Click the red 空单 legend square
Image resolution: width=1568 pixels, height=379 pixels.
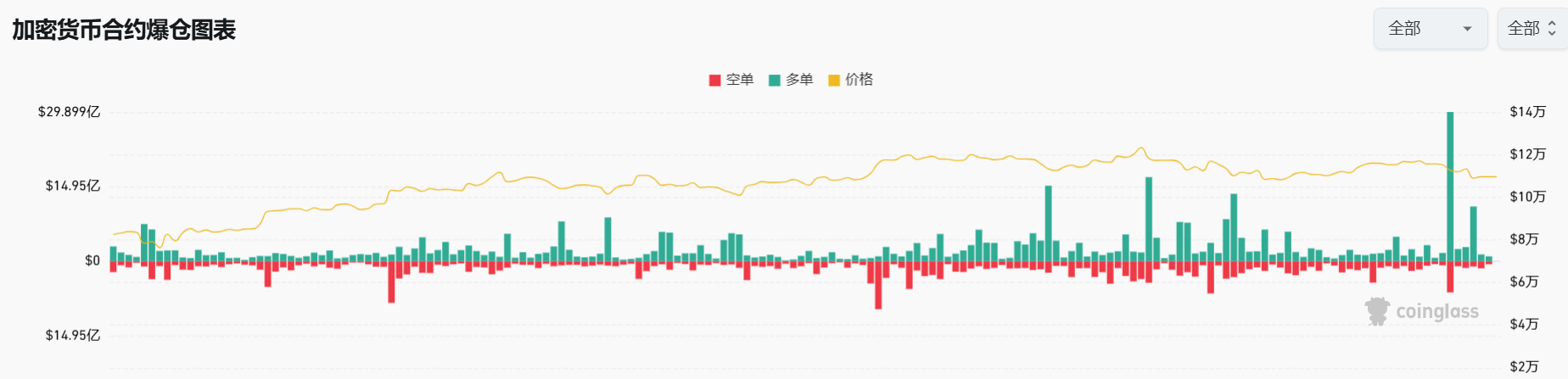(x=714, y=80)
